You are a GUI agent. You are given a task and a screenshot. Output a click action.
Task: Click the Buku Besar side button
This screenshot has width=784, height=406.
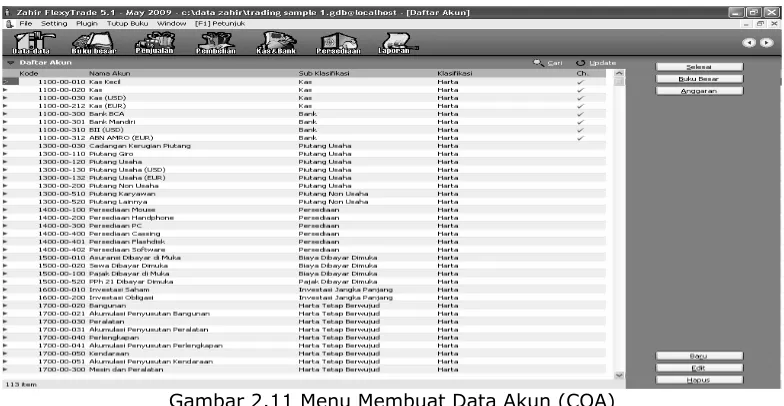click(699, 79)
